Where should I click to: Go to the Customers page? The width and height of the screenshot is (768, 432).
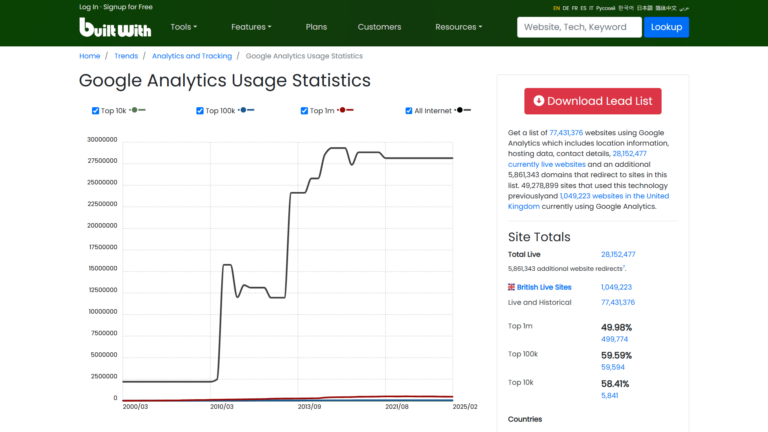[x=379, y=27]
